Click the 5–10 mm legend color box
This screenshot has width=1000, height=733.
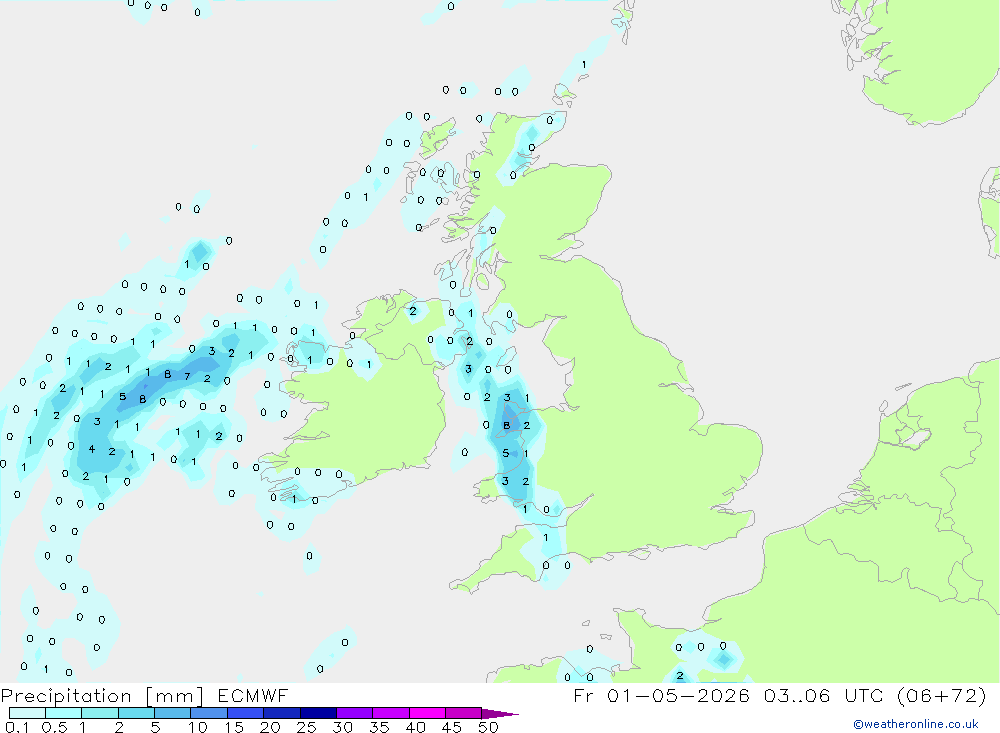coord(172,713)
